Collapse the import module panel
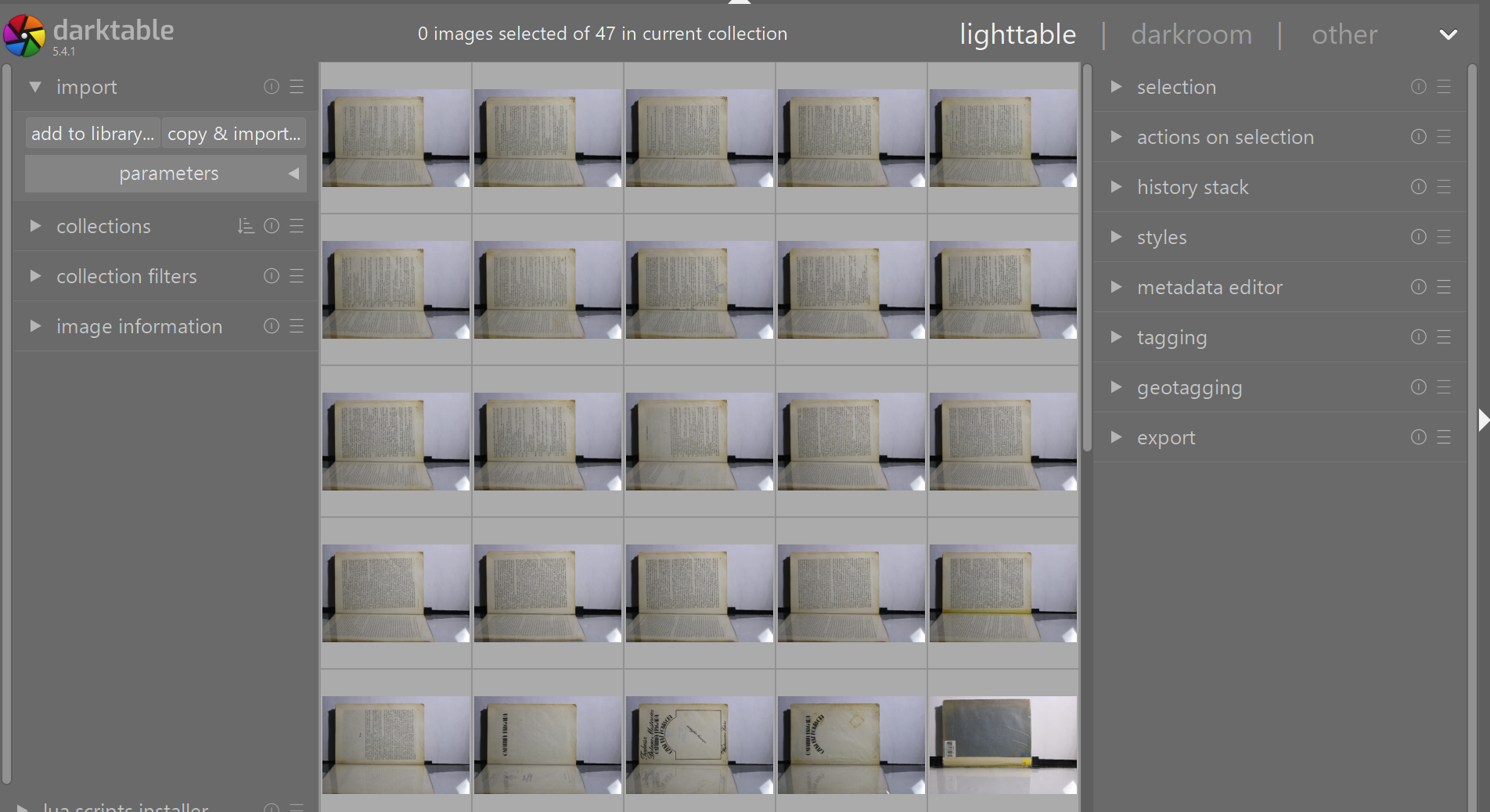This screenshot has width=1490, height=812. [35, 87]
